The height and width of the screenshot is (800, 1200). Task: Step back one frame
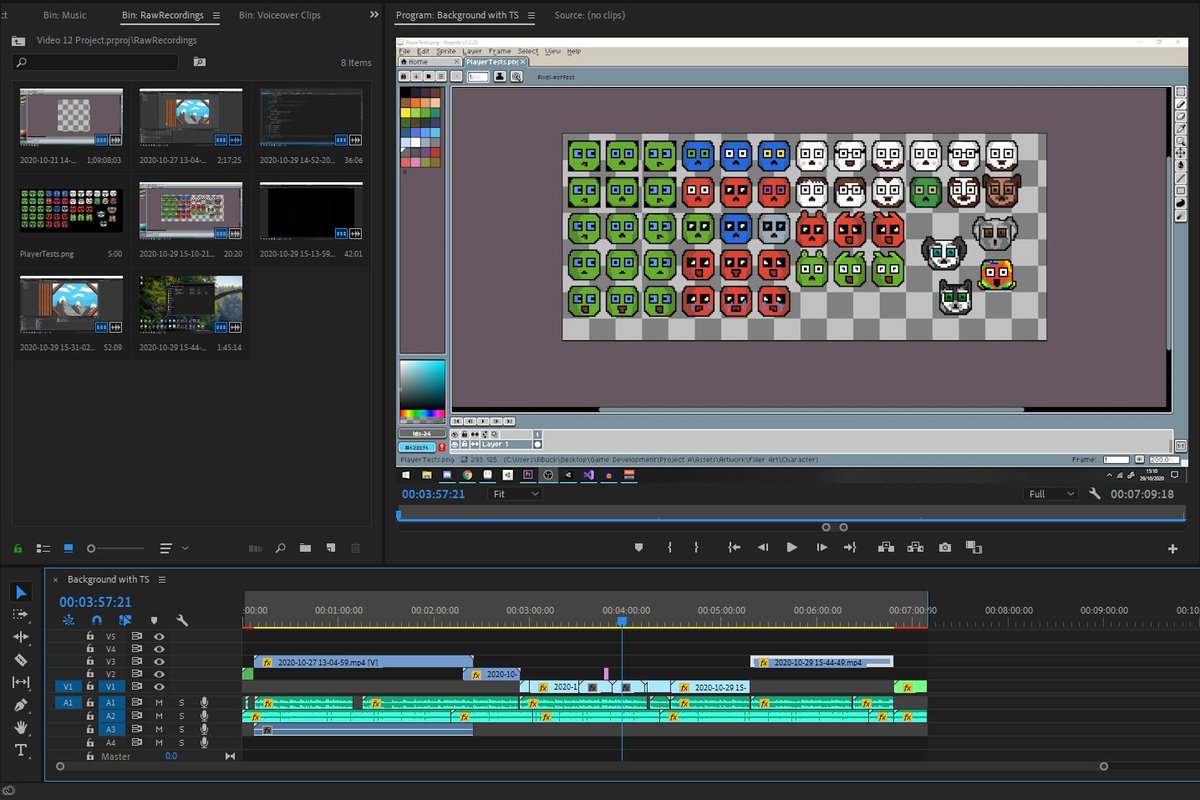(x=763, y=547)
